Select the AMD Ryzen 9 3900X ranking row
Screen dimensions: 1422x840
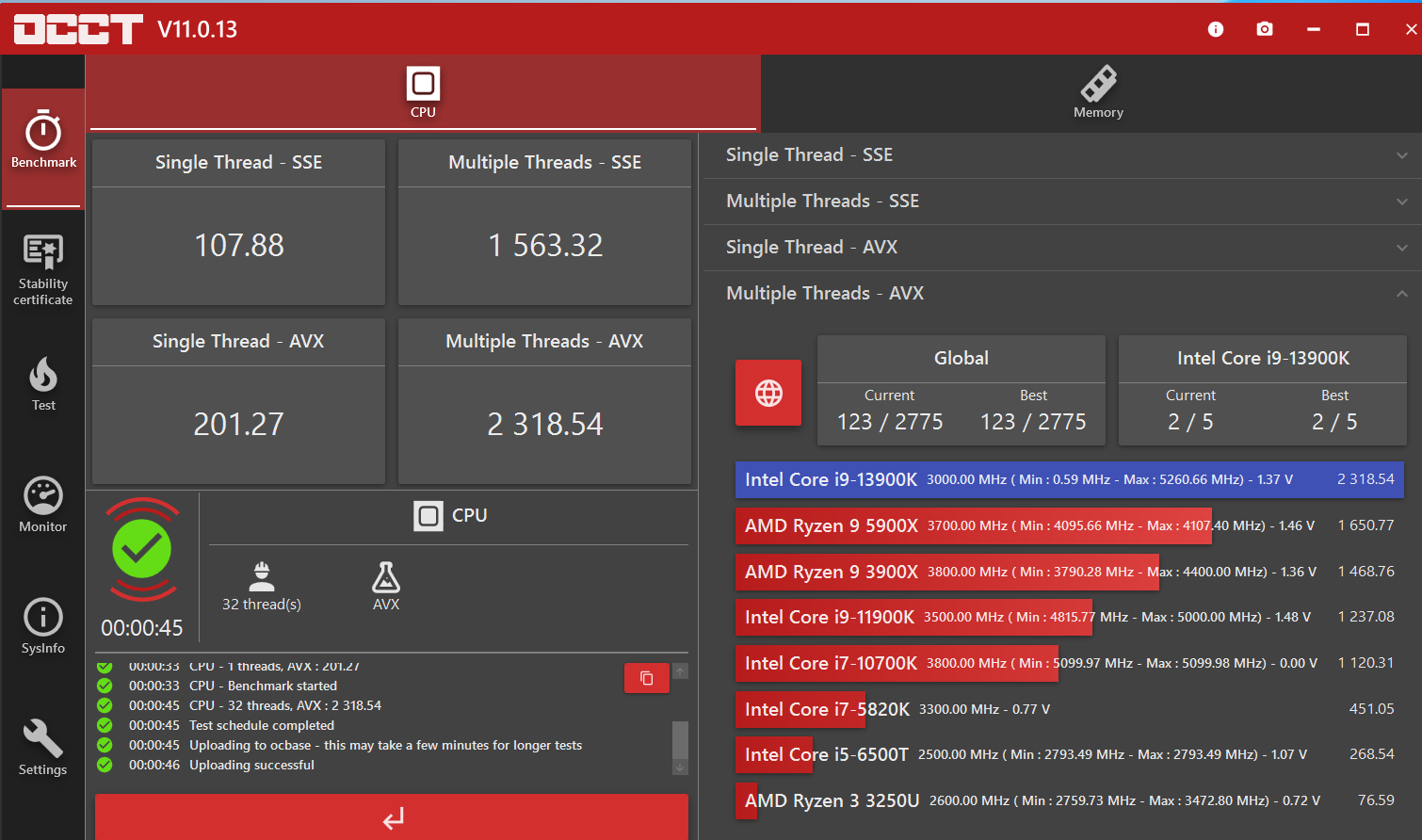click(1070, 572)
